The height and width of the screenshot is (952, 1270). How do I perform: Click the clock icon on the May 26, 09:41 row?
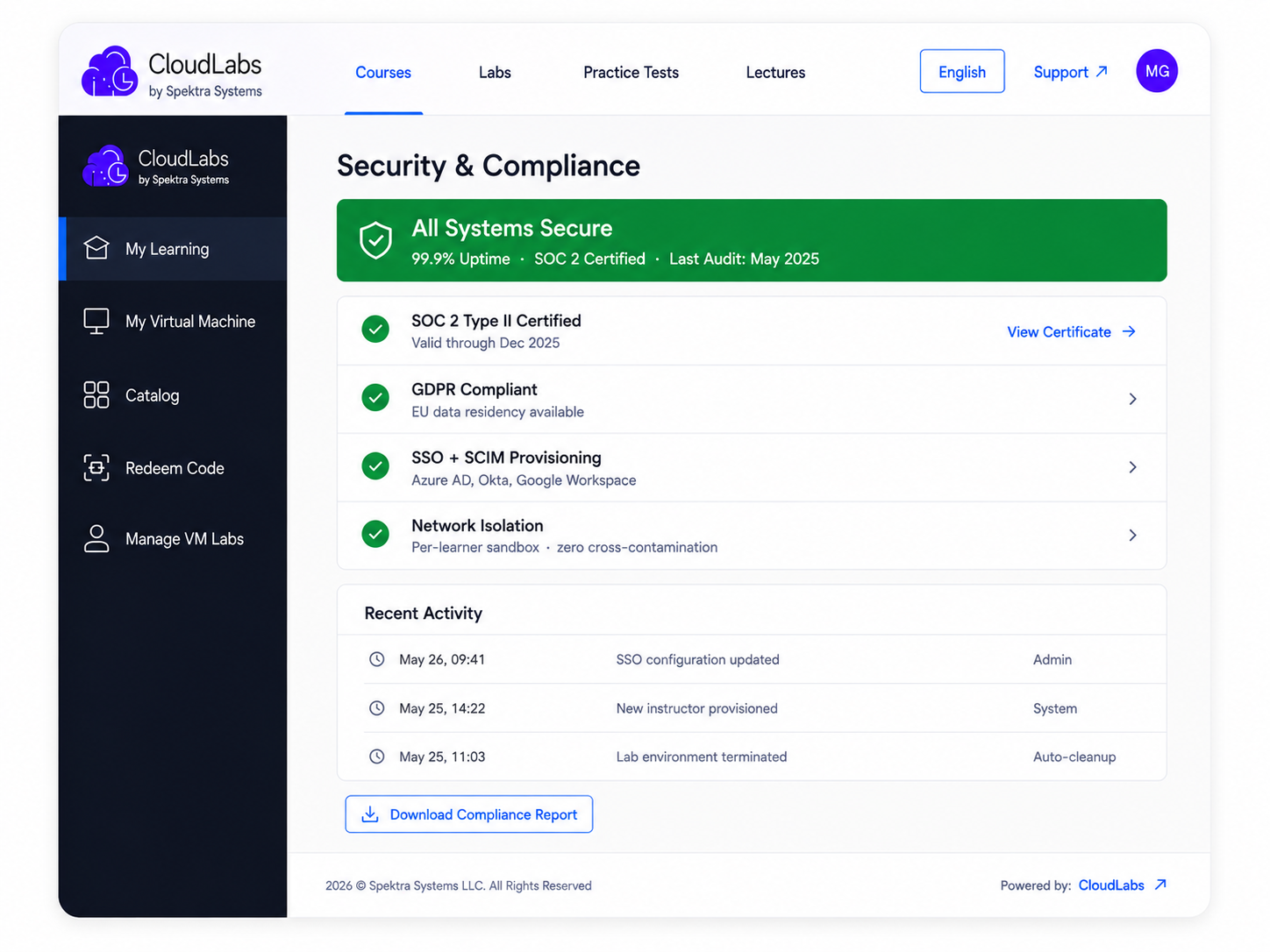tap(377, 659)
